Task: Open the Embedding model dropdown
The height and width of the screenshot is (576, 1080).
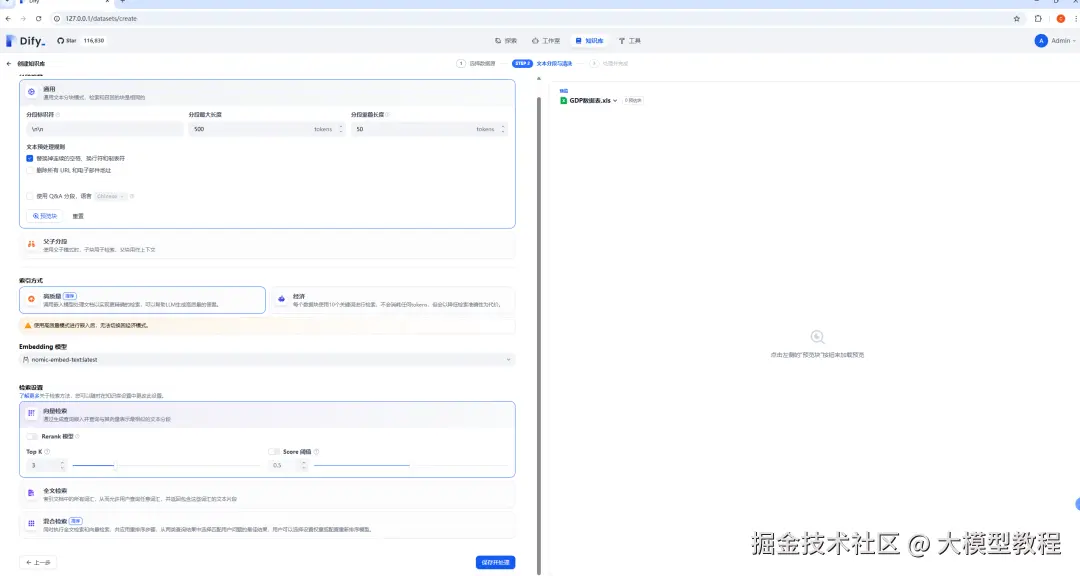Action: point(267,359)
